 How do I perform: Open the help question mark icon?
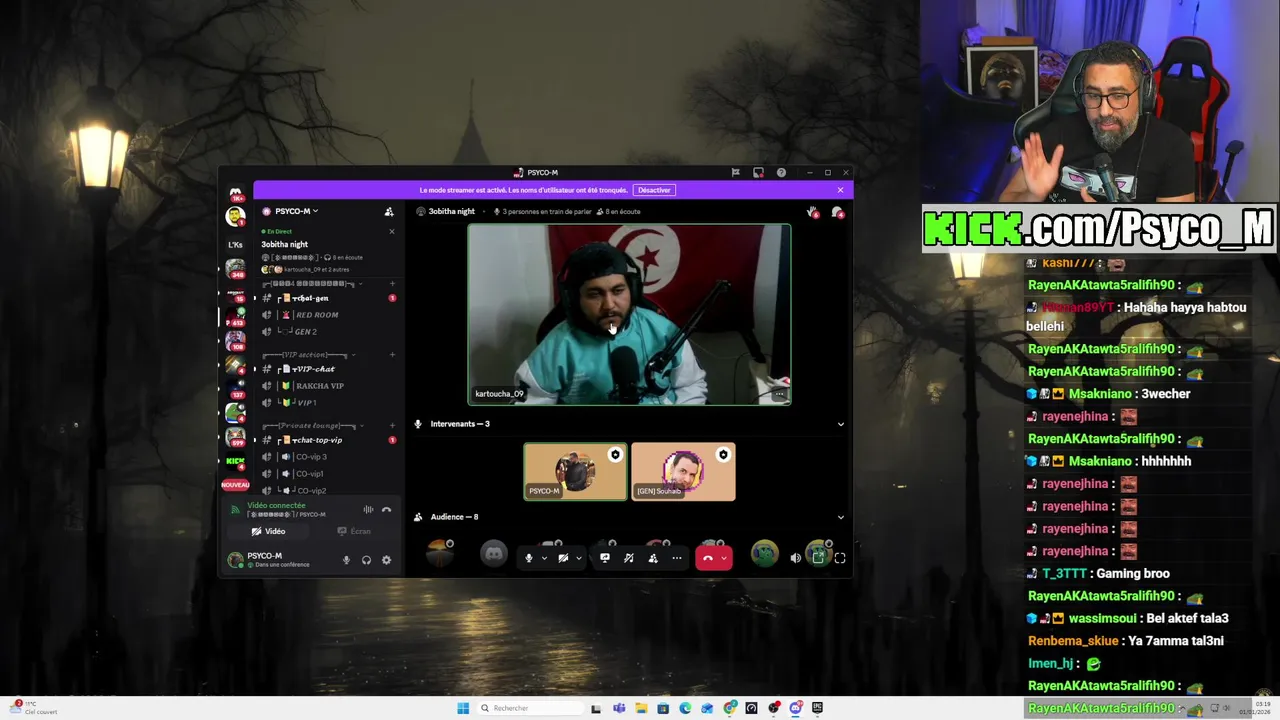click(x=781, y=173)
